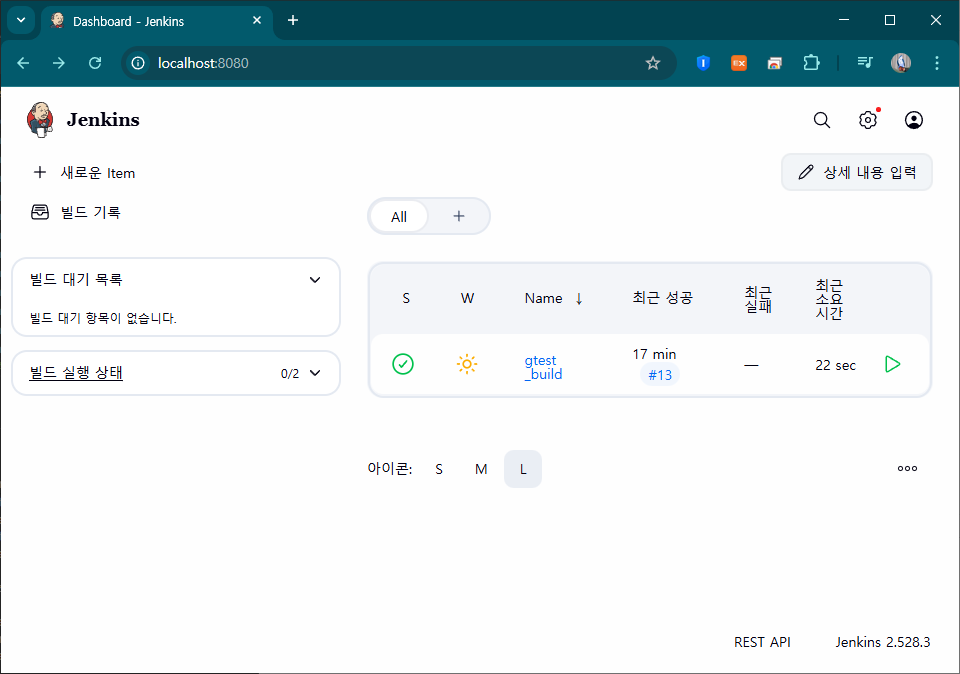Add a new view with plus tab
Screen dimensions: 960x674
pyautogui.click(x=459, y=216)
